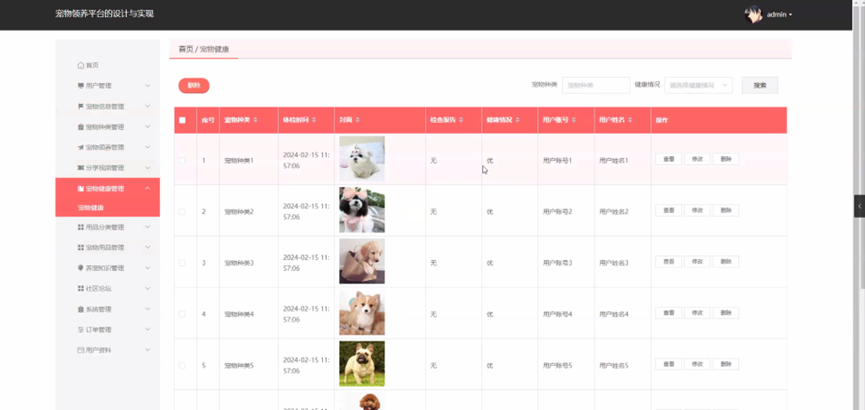865x410 pixels.
Task: Click 查看 for row 宠物种类1
Action: click(x=669, y=159)
